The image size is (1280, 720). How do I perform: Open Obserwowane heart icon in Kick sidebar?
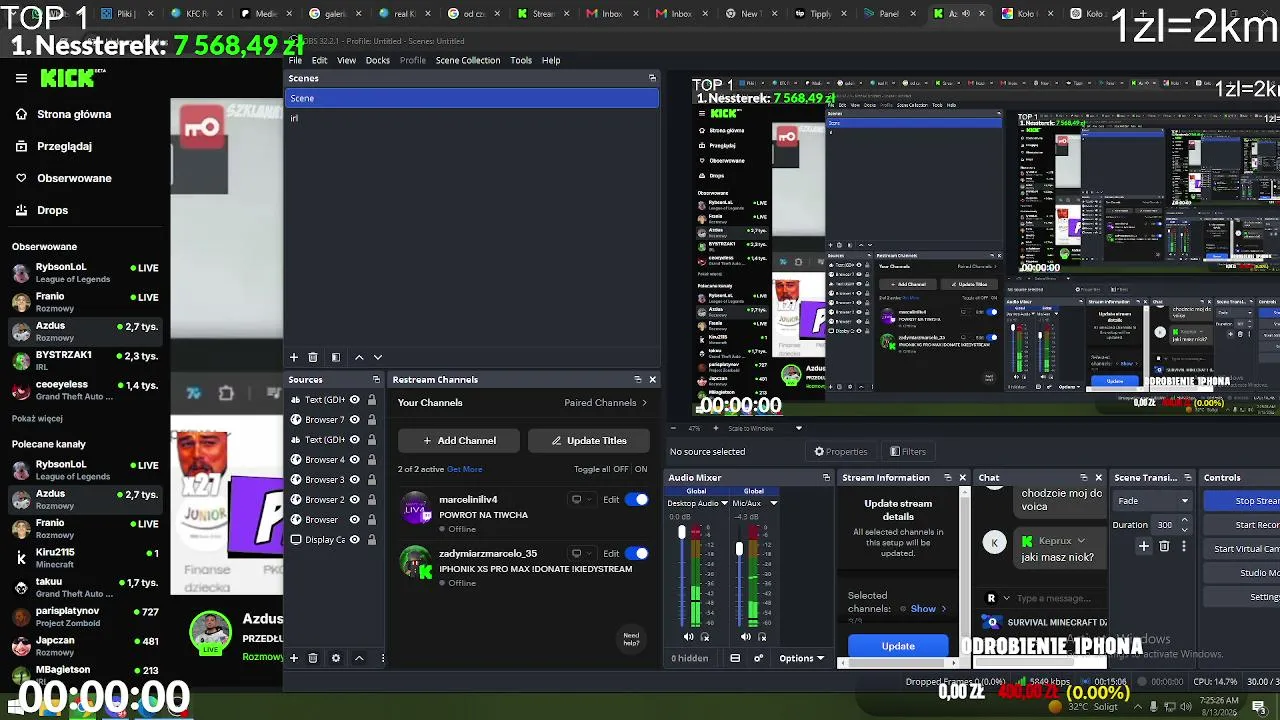pyautogui.click(x=21, y=178)
